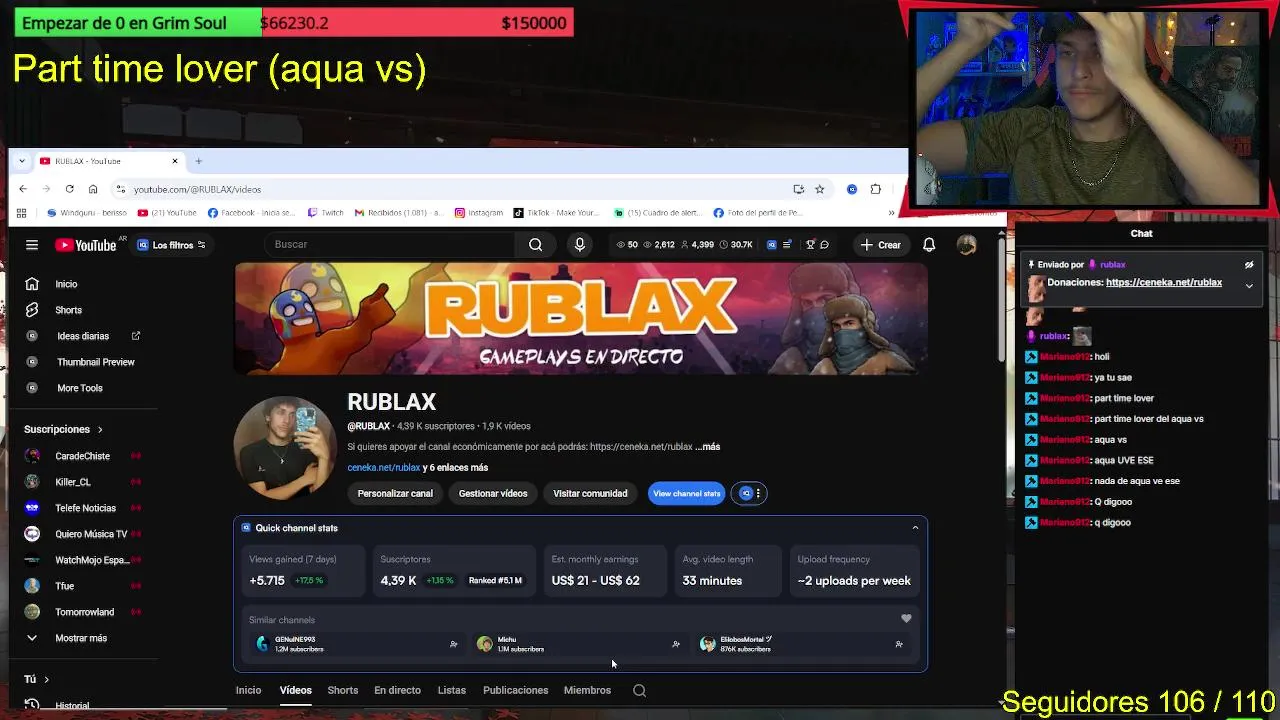This screenshot has width=1280, height=720.
Task: Click browser back arrow
Action: click(x=23, y=189)
